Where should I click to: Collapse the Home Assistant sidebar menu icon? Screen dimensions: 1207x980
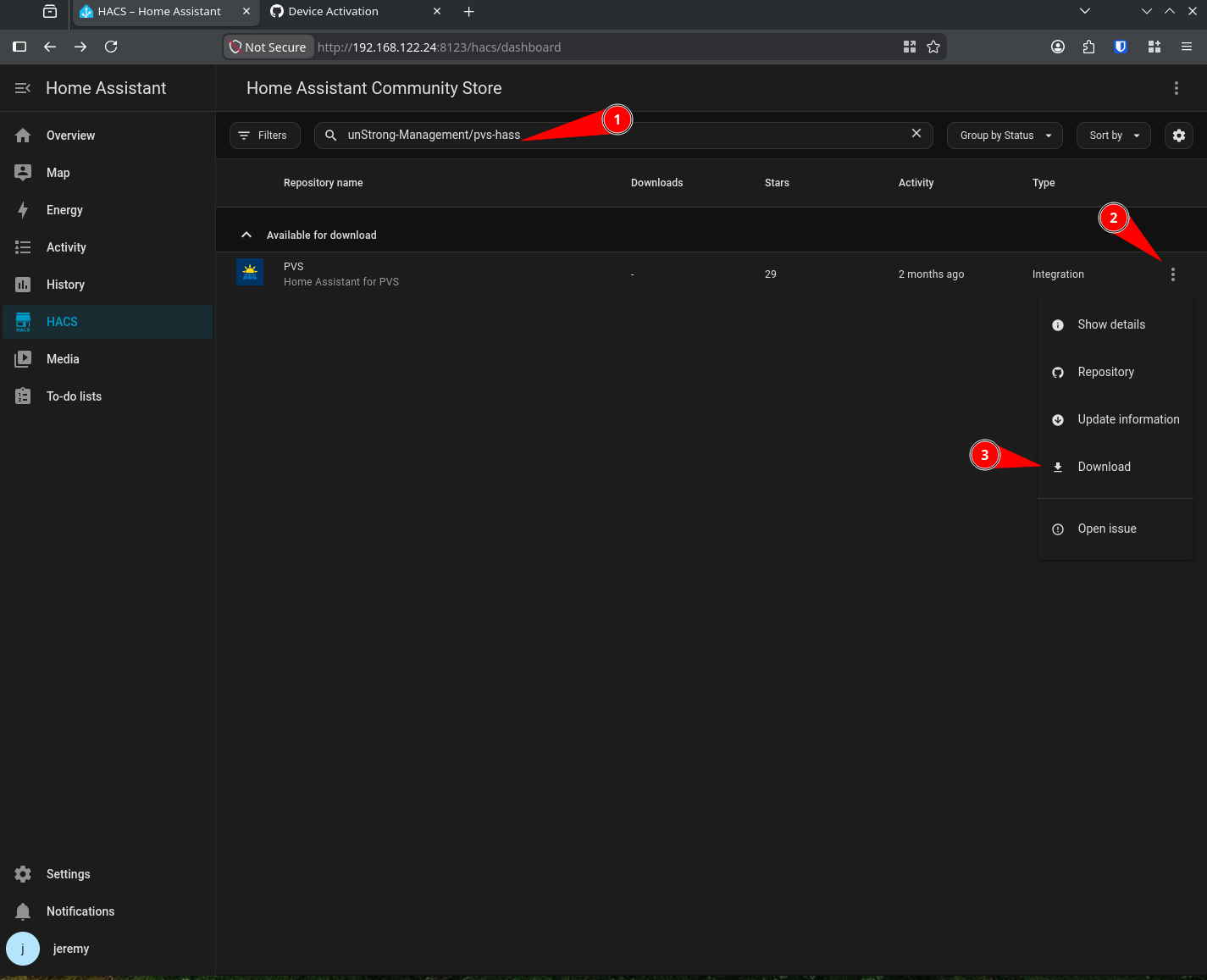[x=23, y=88]
